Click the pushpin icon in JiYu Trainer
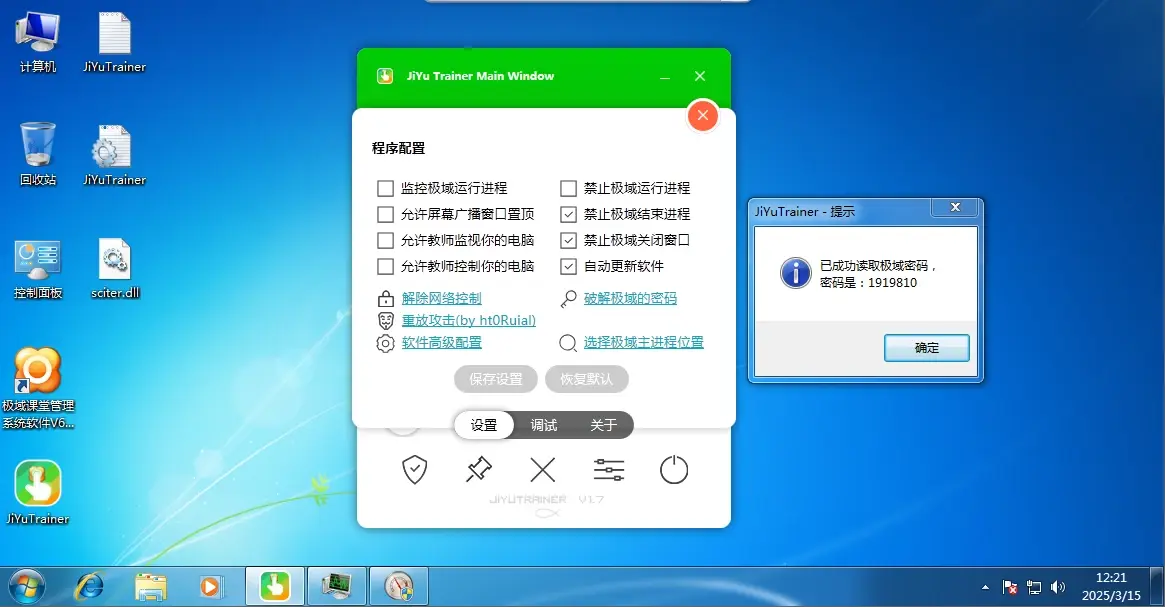 [478, 469]
